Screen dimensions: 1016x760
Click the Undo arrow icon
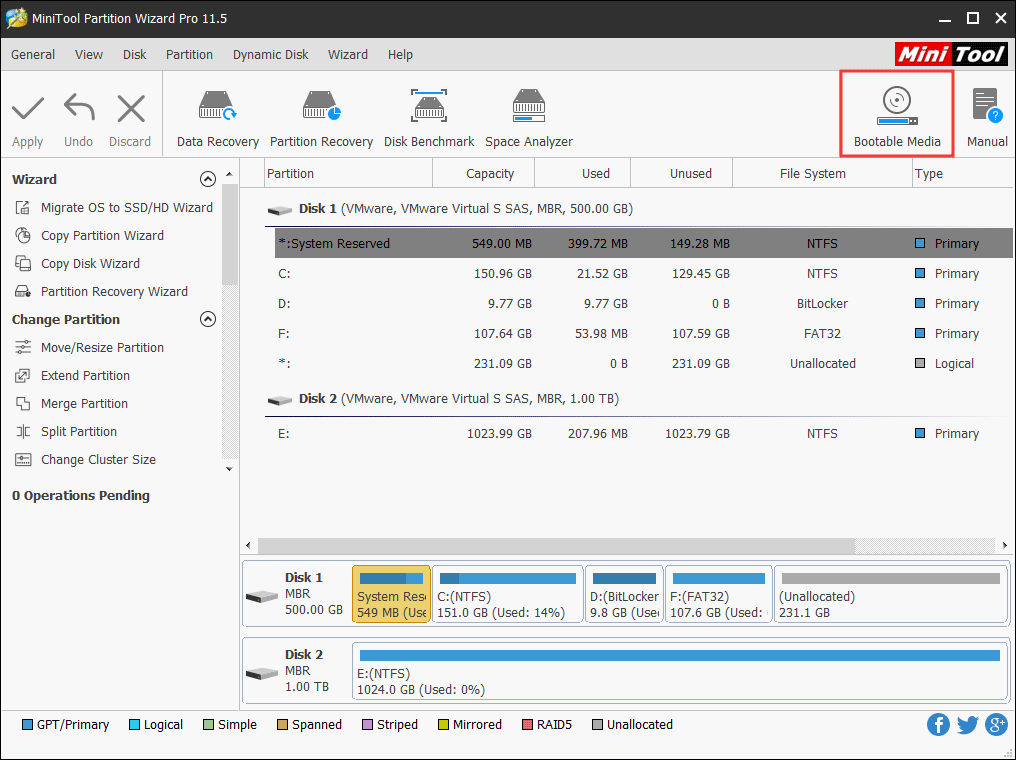[x=79, y=108]
